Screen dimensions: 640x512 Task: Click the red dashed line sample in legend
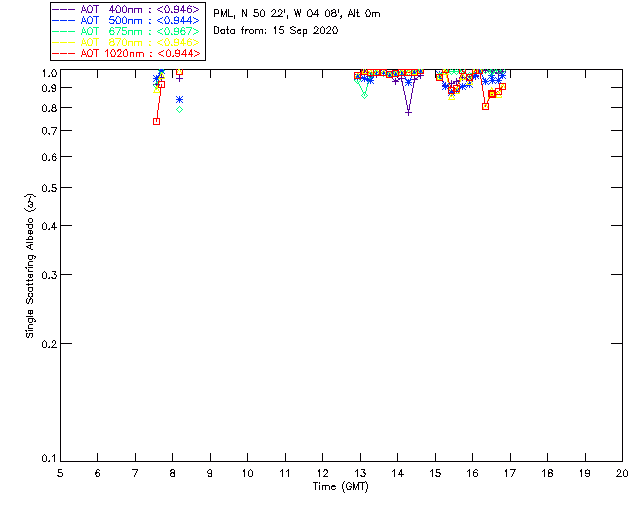click(64, 53)
